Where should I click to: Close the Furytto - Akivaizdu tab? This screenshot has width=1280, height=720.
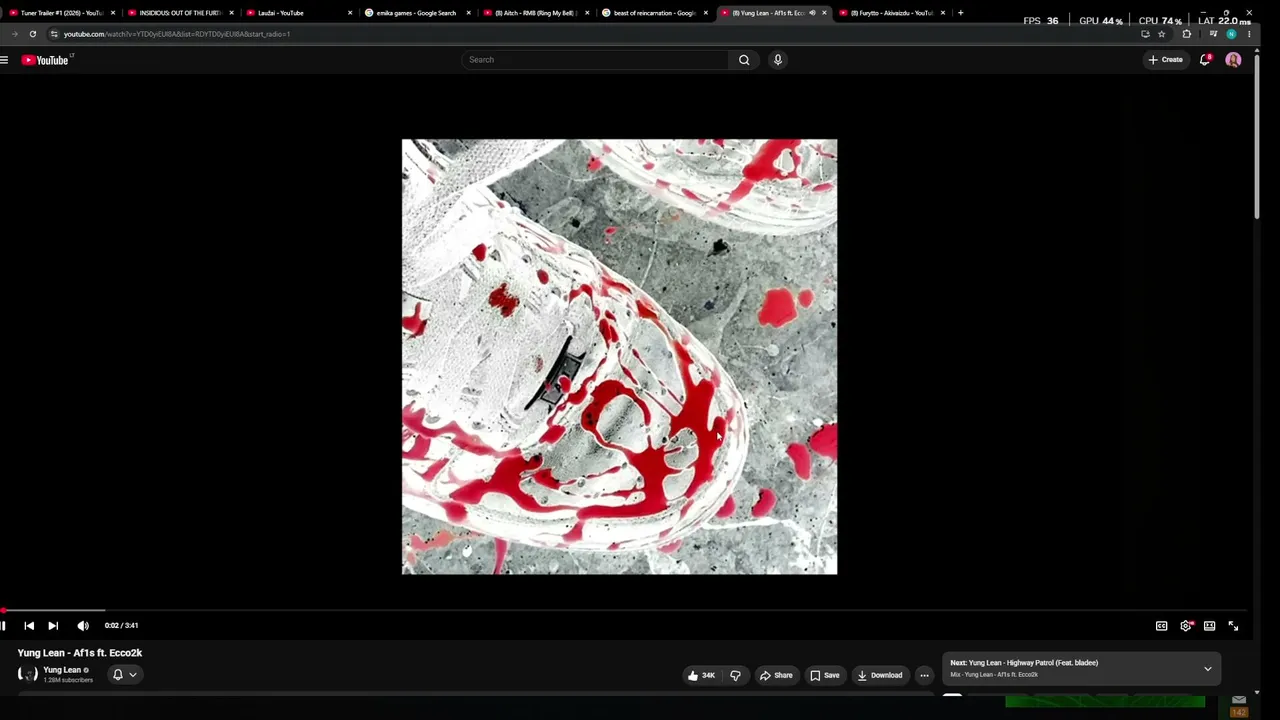942,13
